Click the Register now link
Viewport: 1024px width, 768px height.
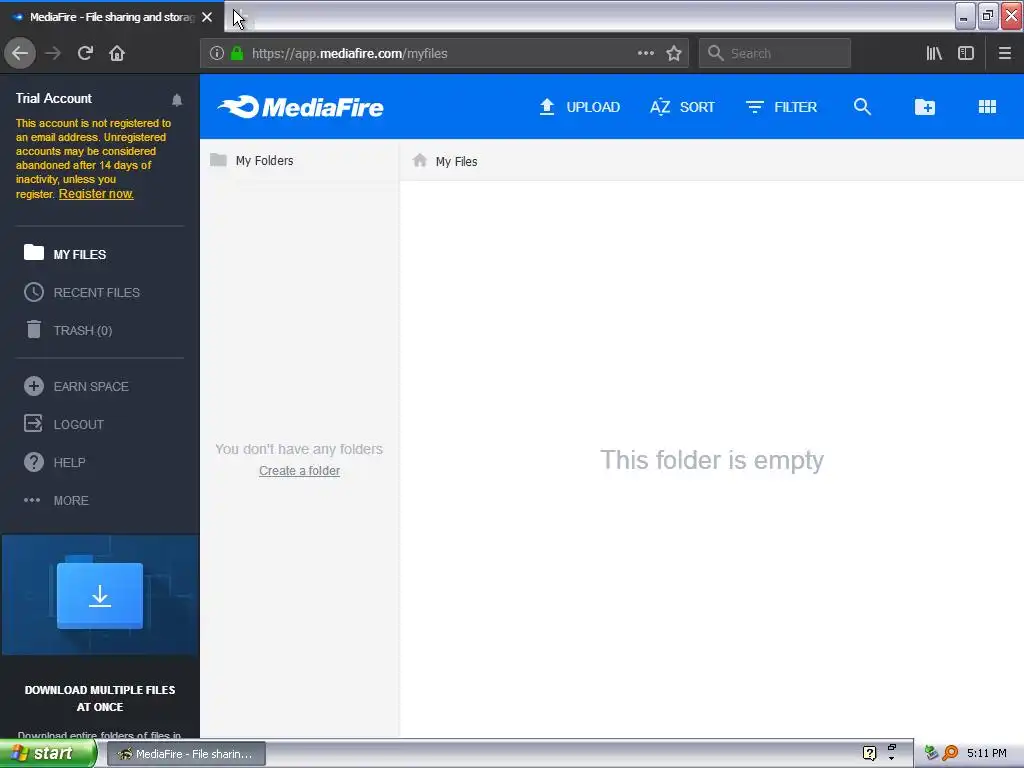coord(96,194)
